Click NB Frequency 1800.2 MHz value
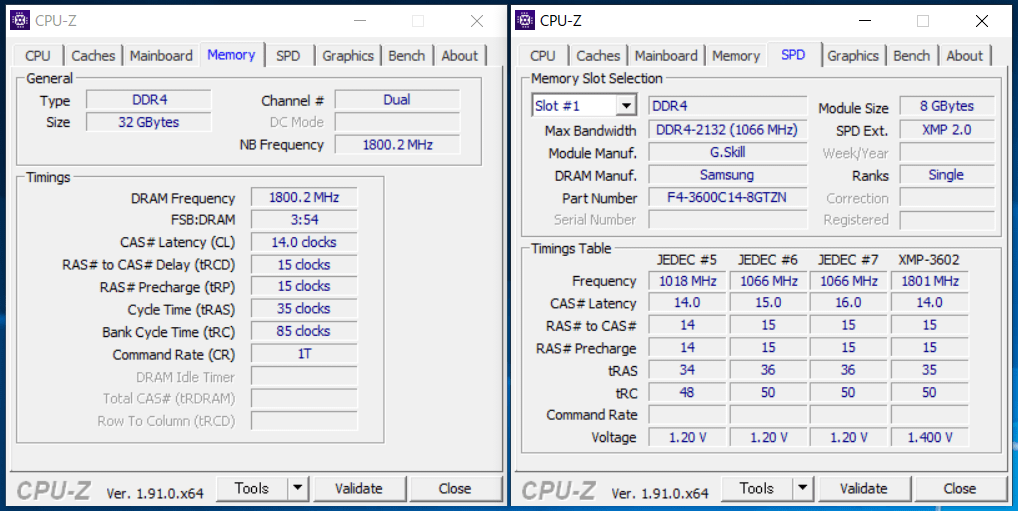The height and width of the screenshot is (511, 1018). (x=397, y=144)
